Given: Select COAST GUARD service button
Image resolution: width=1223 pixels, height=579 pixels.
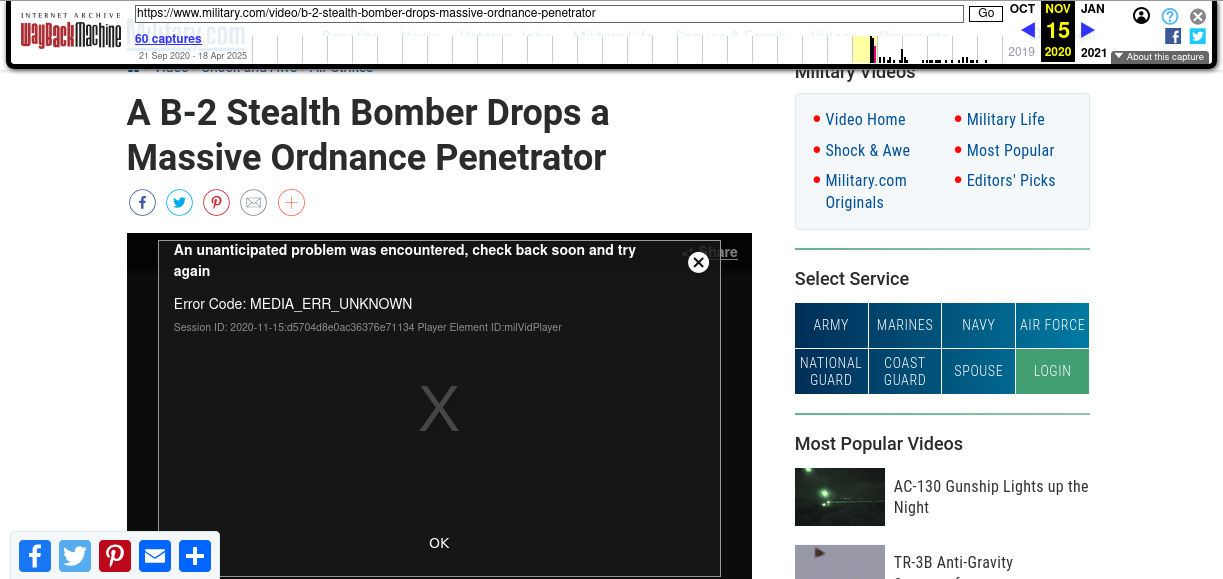Looking at the screenshot, I should coord(905,371).
